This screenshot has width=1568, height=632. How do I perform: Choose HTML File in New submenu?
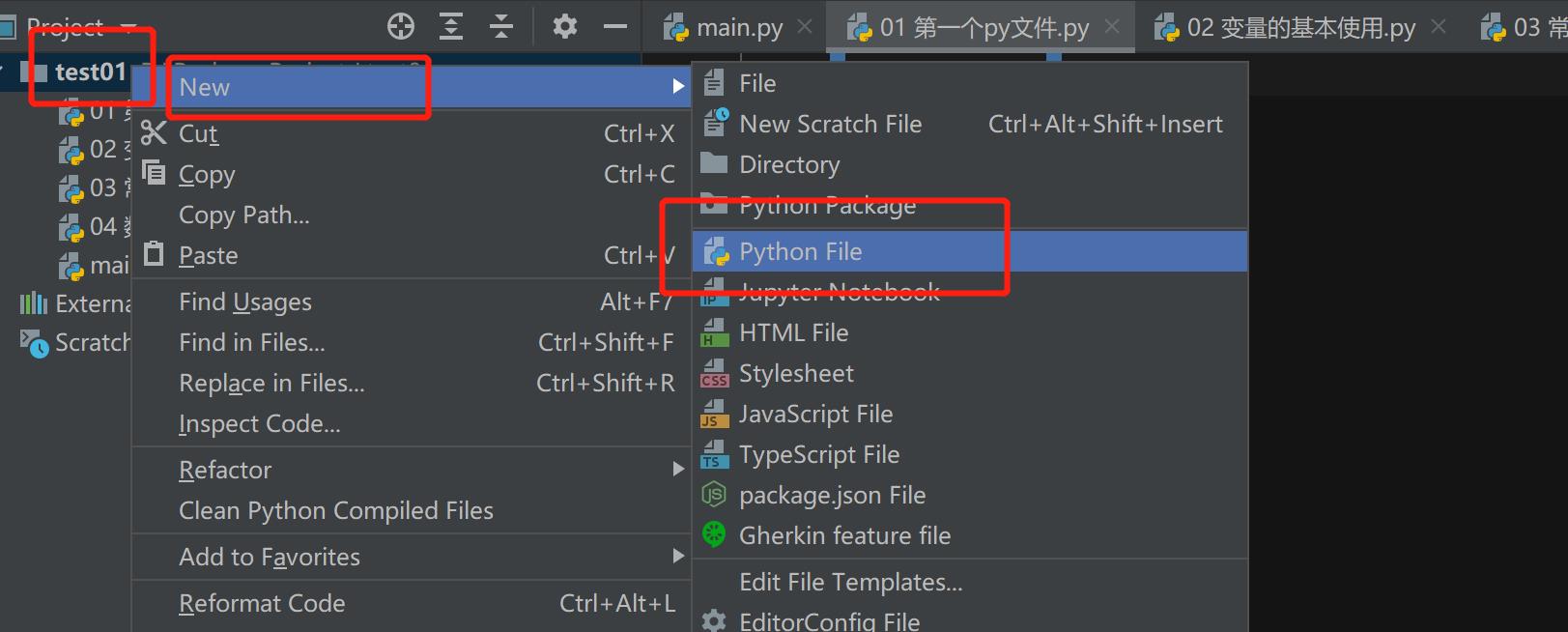970,332
